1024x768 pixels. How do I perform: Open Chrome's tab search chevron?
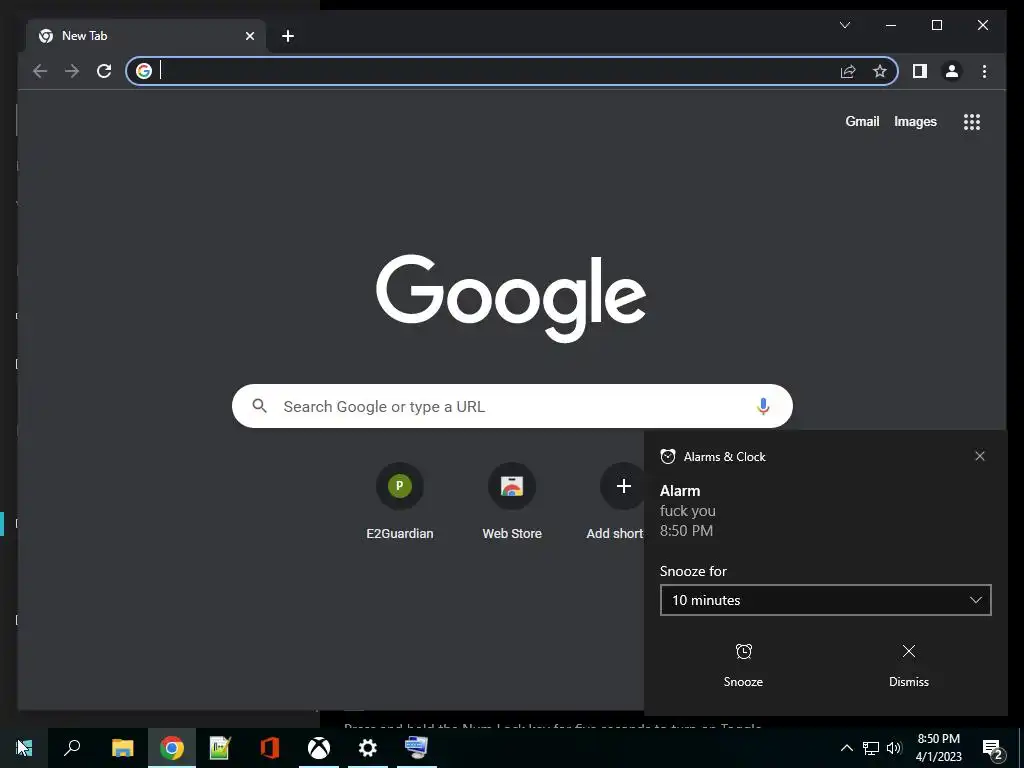[845, 25]
